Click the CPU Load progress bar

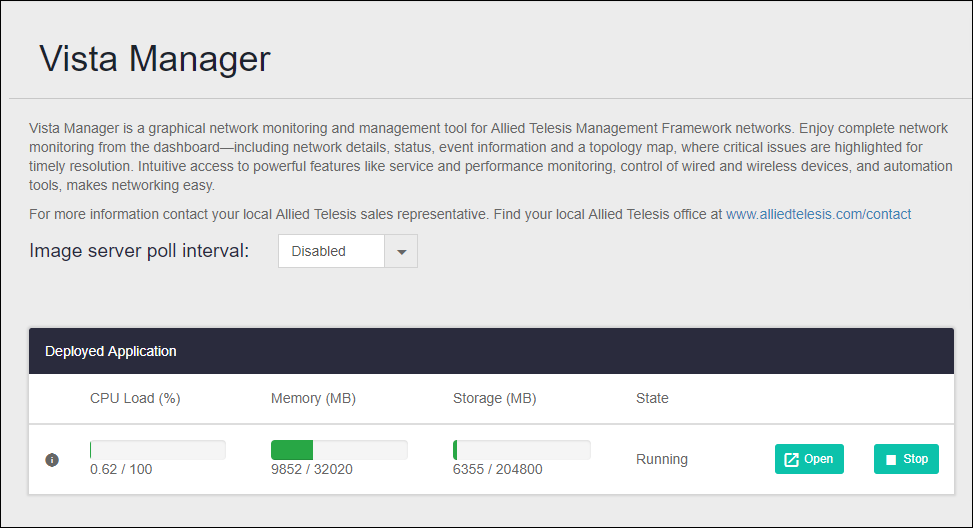pos(157,450)
